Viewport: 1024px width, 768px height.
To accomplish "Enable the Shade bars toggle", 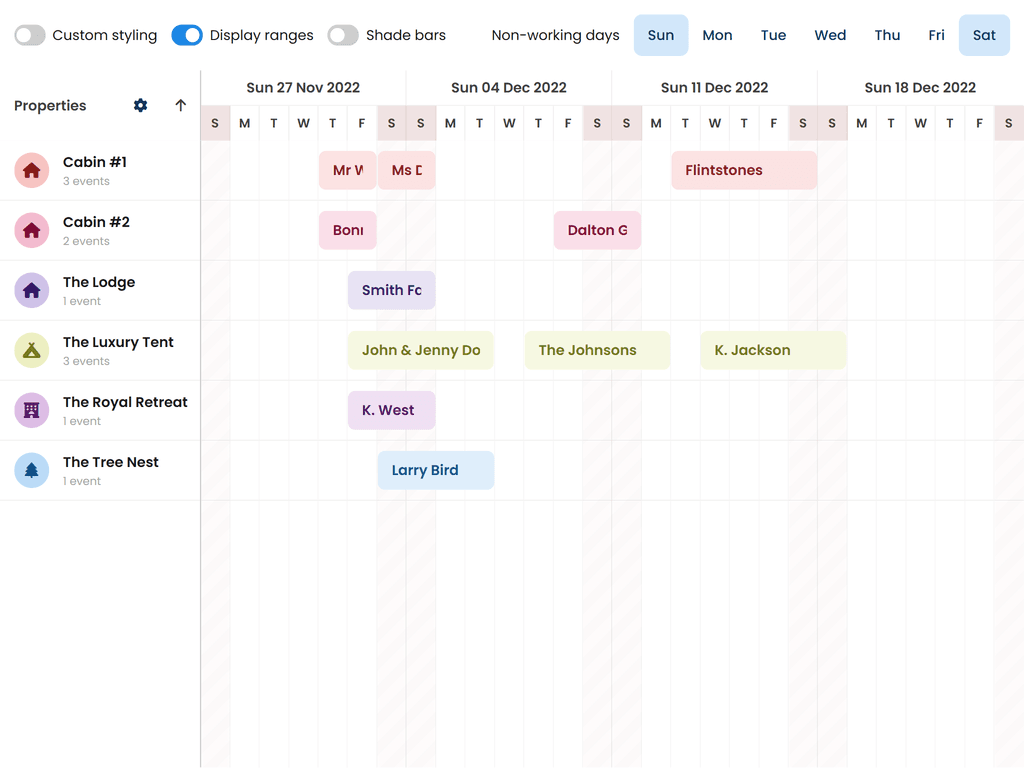I will coord(343,35).
